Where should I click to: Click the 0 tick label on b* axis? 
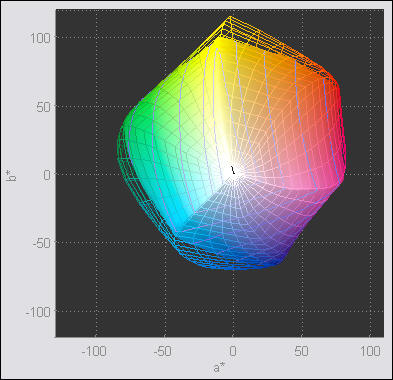pyautogui.click(x=47, y=175)
